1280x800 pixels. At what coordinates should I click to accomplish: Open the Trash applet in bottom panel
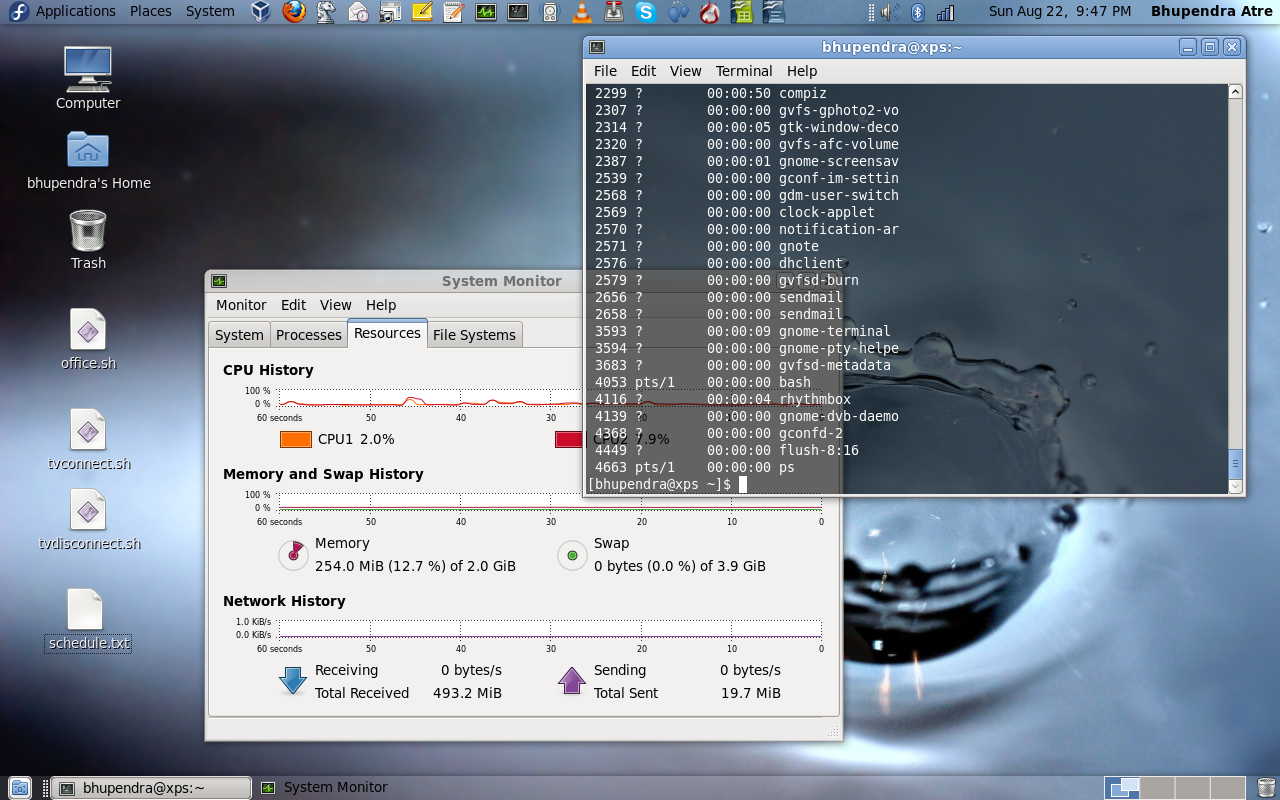[x=1266, y=788]
